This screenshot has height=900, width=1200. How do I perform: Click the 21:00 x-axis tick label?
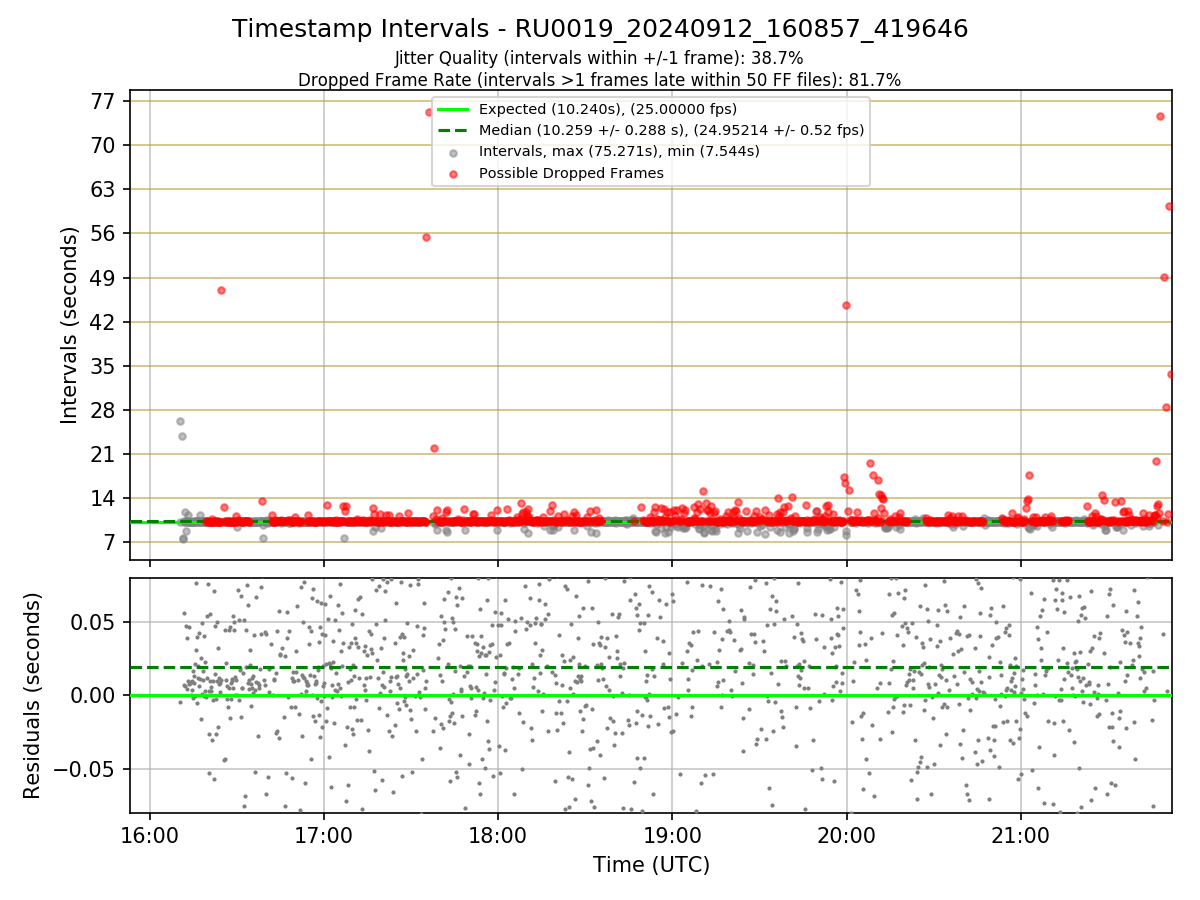click(1021, 835)
